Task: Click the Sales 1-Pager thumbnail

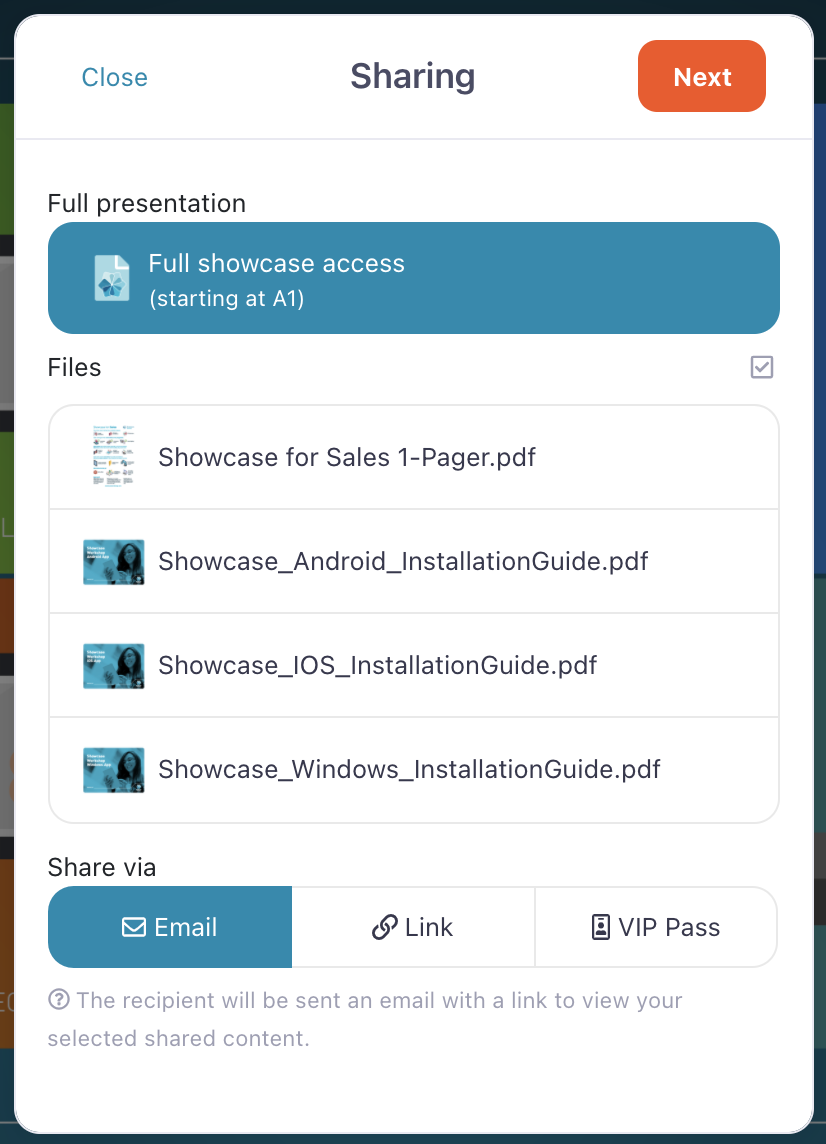Action: [x=112, y=458]
